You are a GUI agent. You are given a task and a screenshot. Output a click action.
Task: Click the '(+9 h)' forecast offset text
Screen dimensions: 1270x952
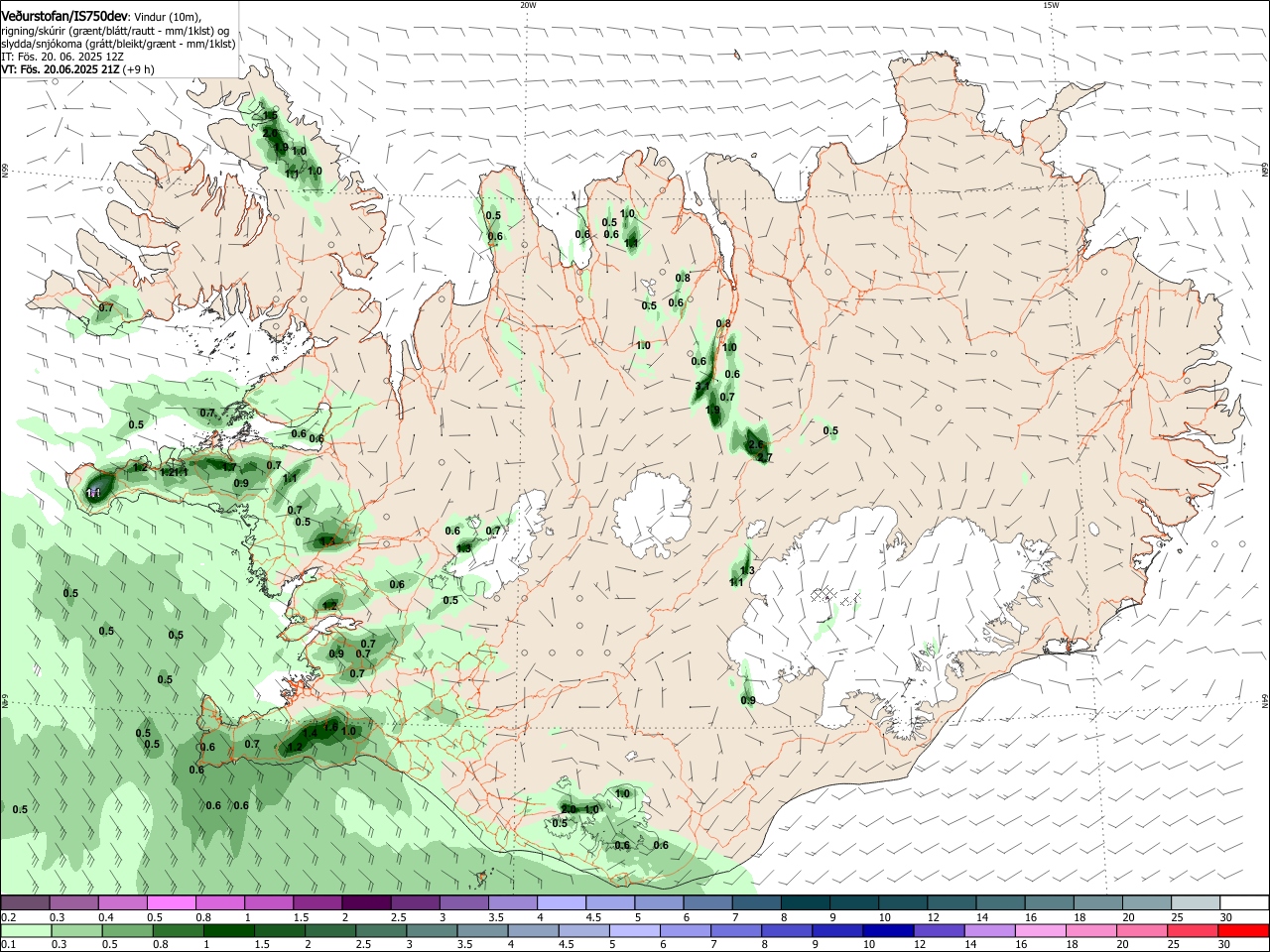click(139, 69)
